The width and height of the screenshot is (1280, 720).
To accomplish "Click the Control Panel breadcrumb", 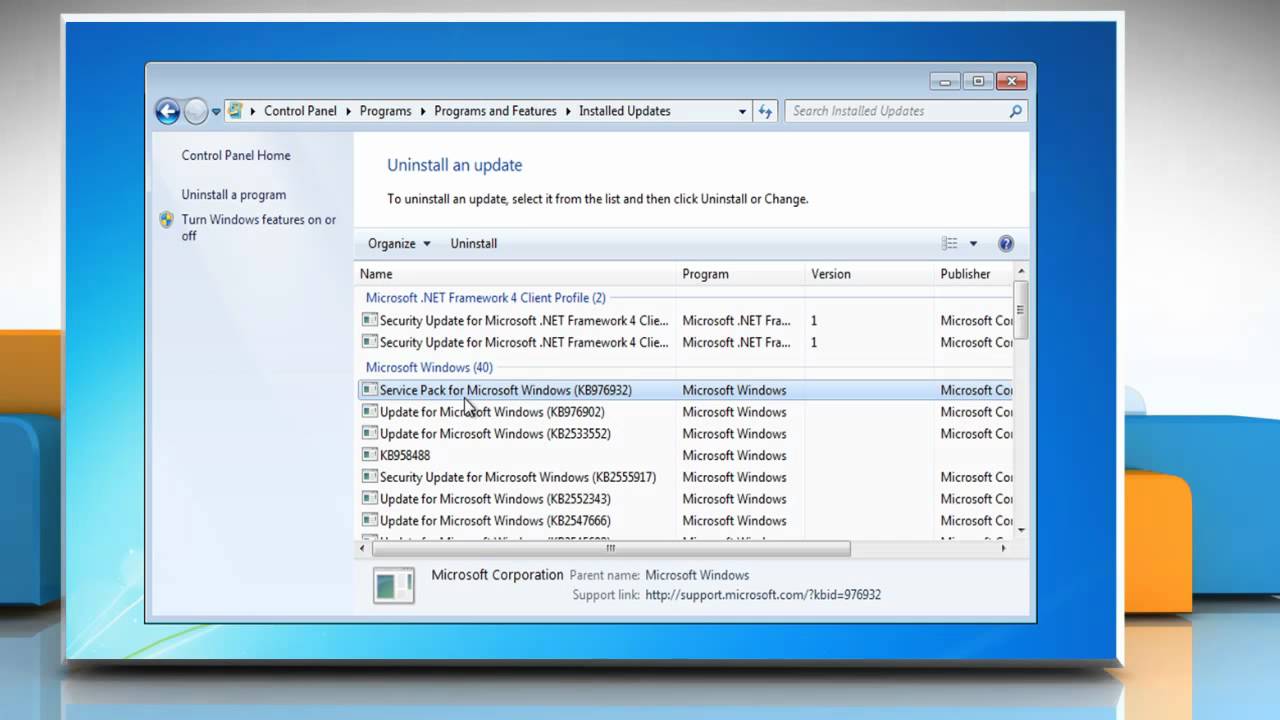I will (300, 111).
